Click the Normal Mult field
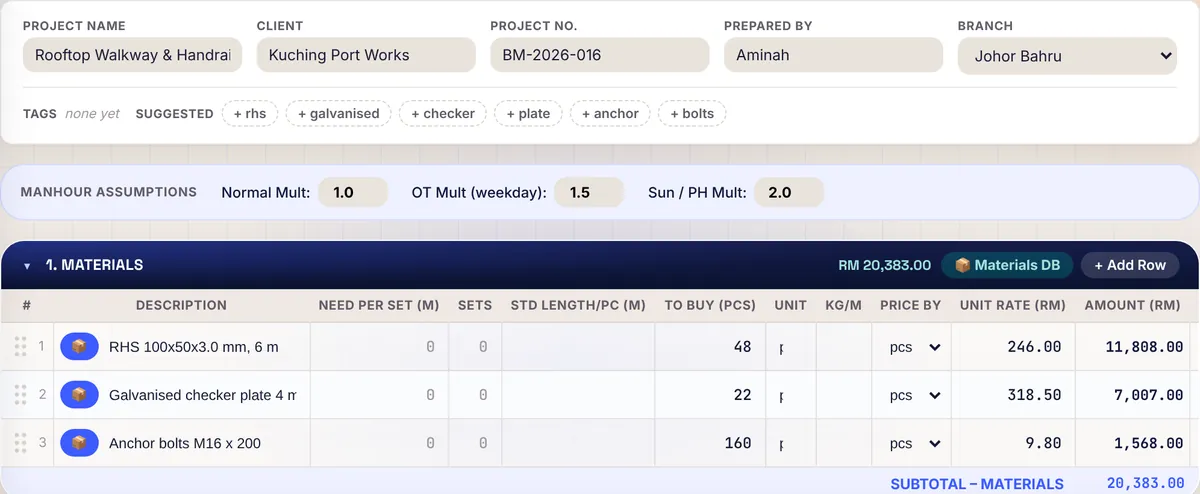 (353, 192)
